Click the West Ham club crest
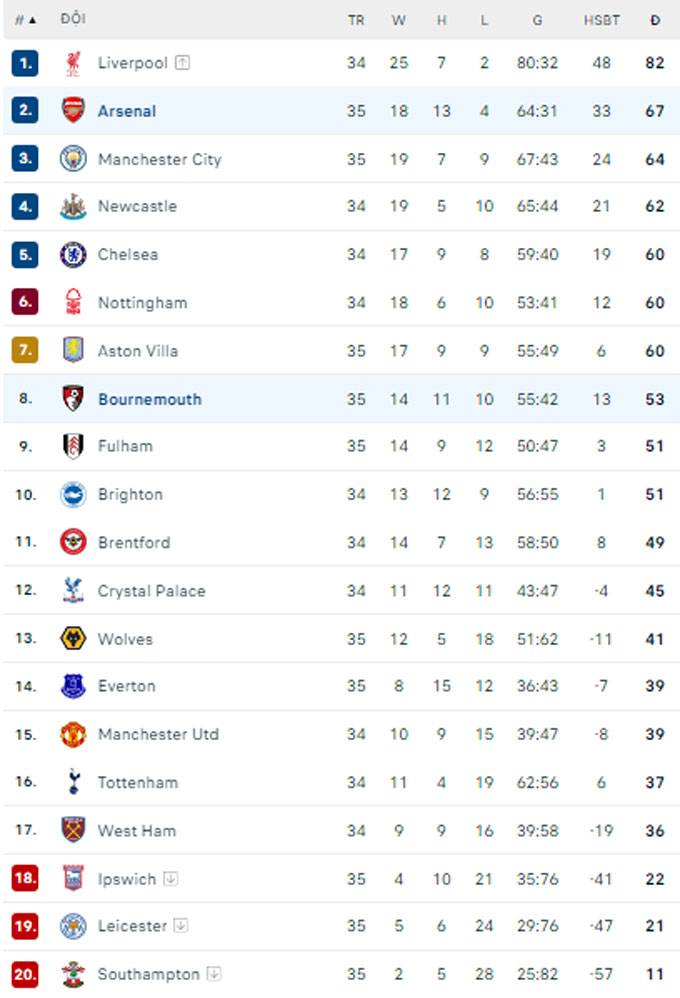 (x=73, y=831)
